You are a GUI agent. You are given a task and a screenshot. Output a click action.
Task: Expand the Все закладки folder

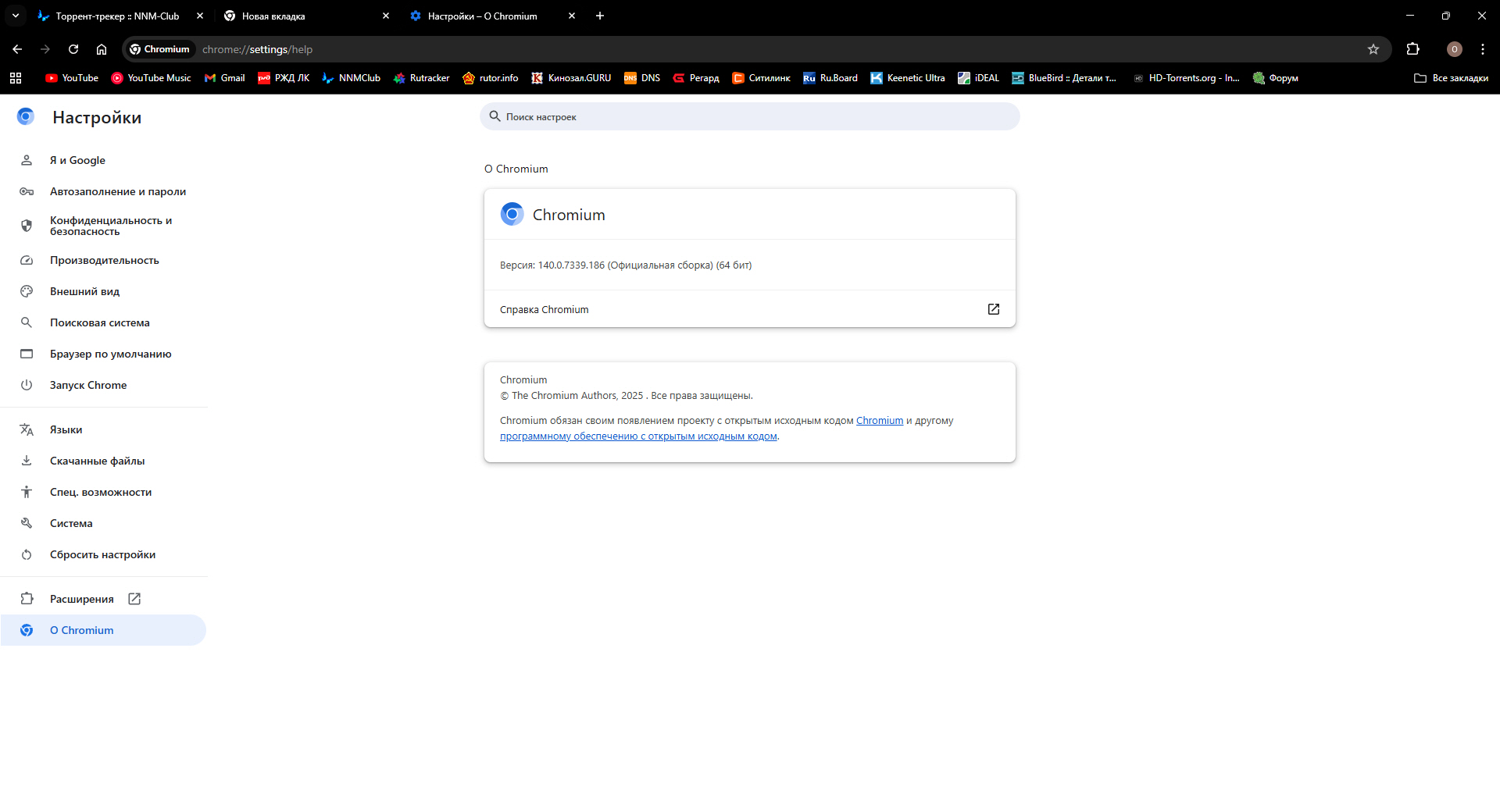click(1451, 78)
